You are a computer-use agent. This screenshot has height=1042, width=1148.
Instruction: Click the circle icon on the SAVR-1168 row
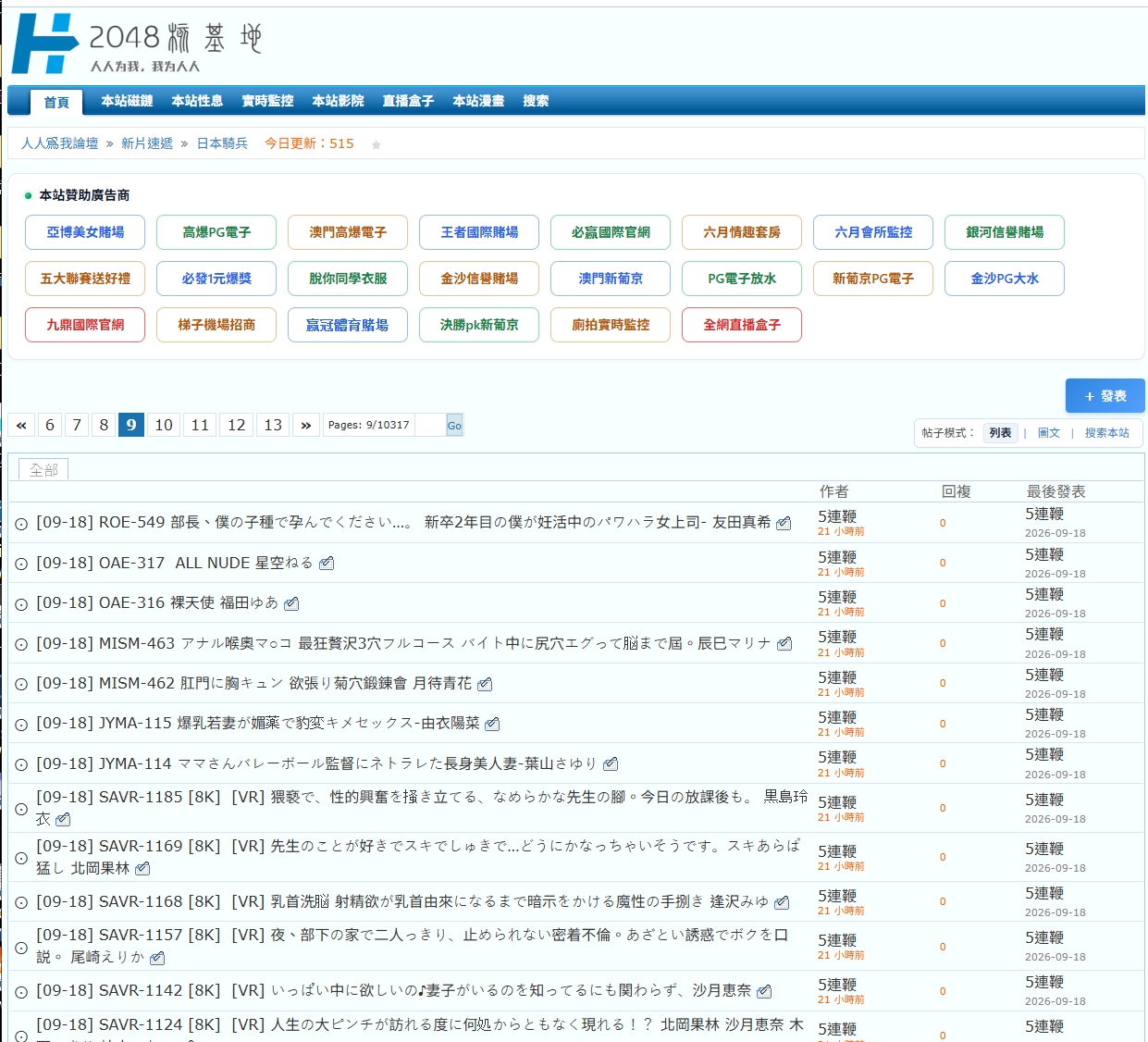click(x=21, y=902)
